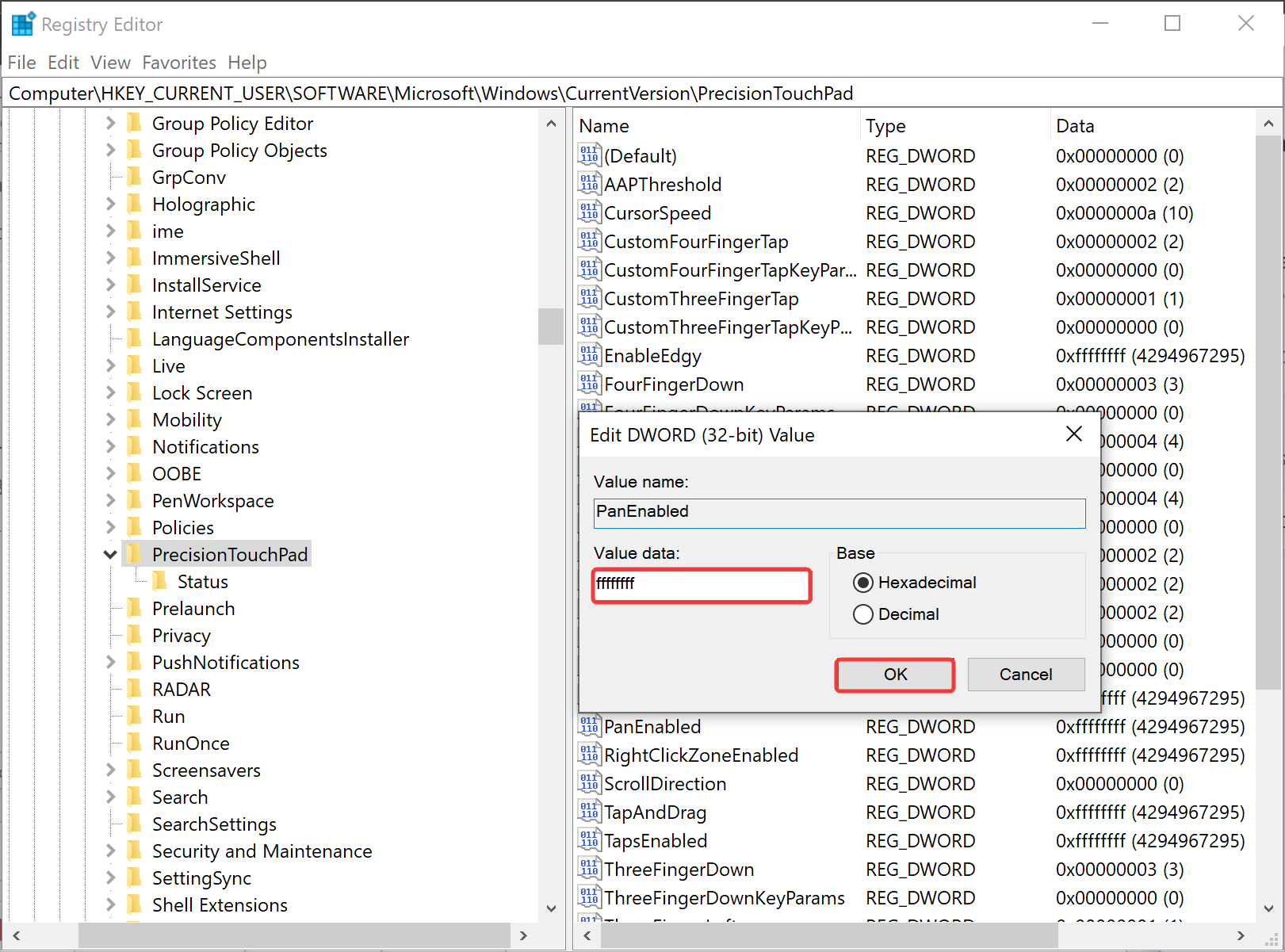The image size is (1285, 952).
Task: Click the RADAR folder icon
Action: click(x=135, y=689)
